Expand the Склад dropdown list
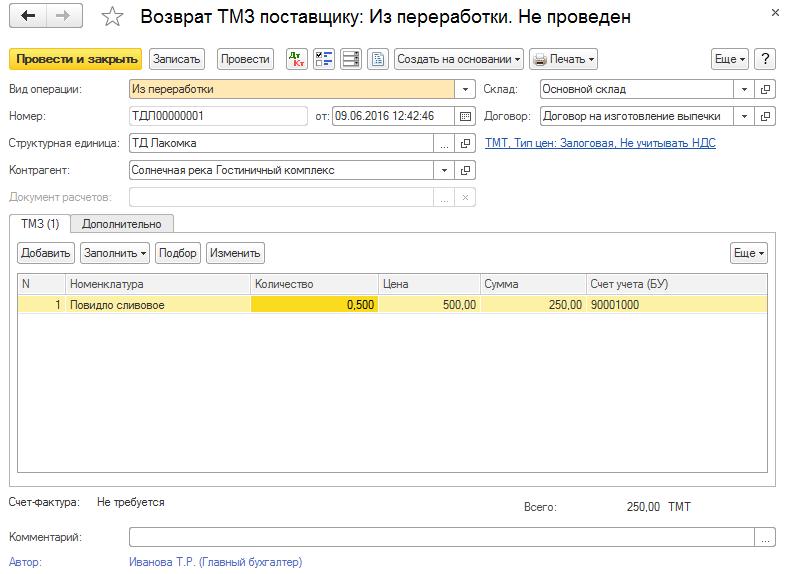 [744, 89]
